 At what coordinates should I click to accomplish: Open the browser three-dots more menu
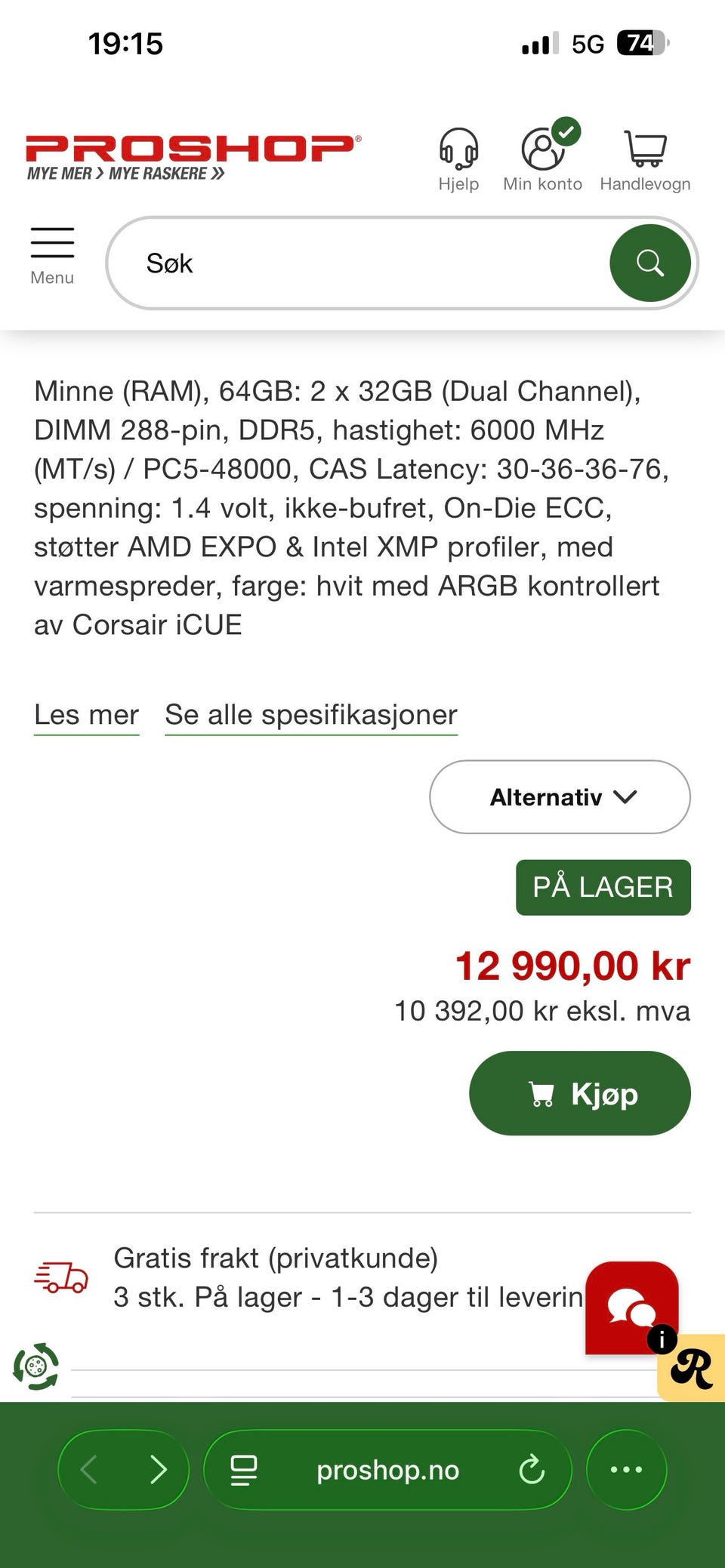click(x=626, y=1470)
